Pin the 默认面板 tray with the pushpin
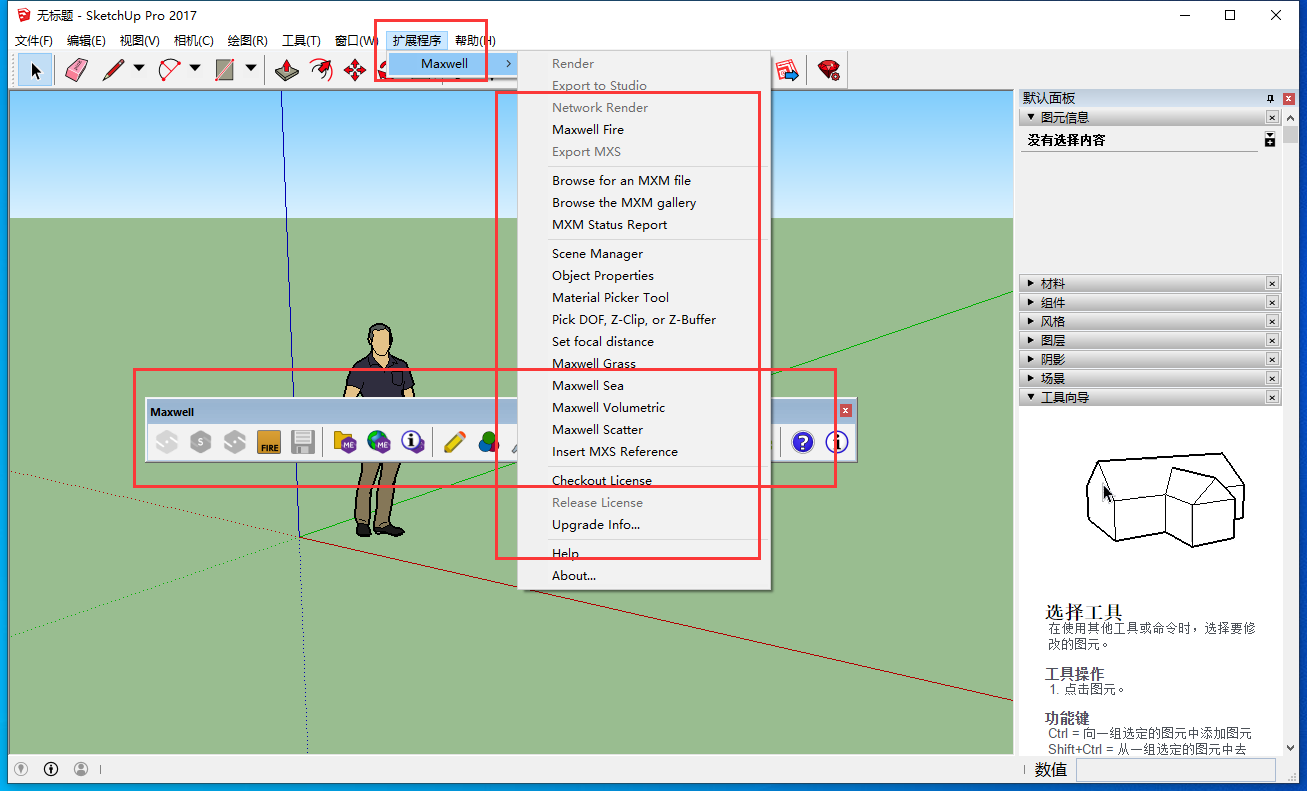This screenshot has width=1307, height=791. point(1270,98)
